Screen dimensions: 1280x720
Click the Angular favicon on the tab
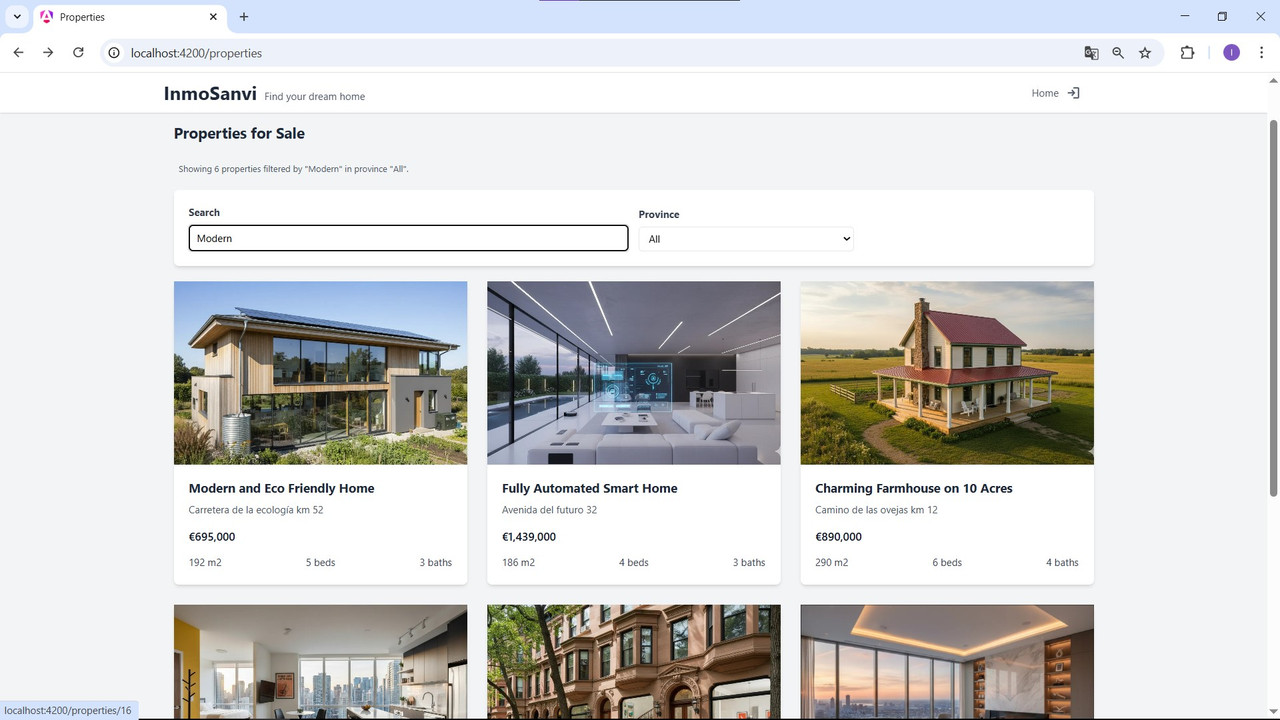(46, 17)
